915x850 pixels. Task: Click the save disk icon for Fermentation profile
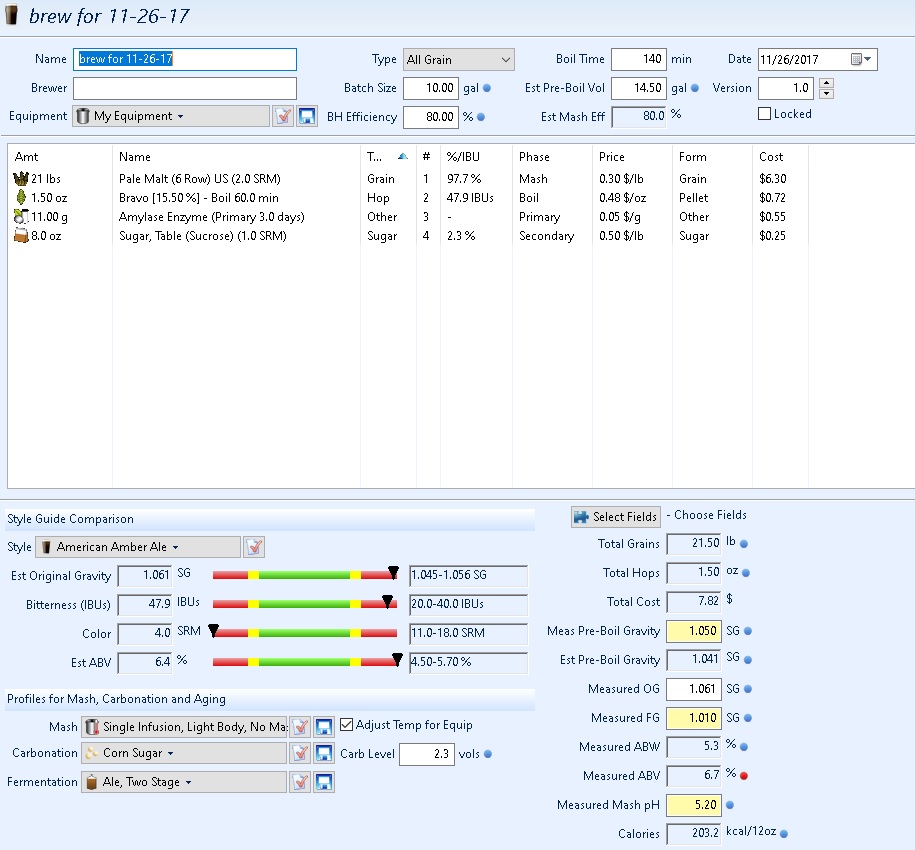tap(324, 782)
